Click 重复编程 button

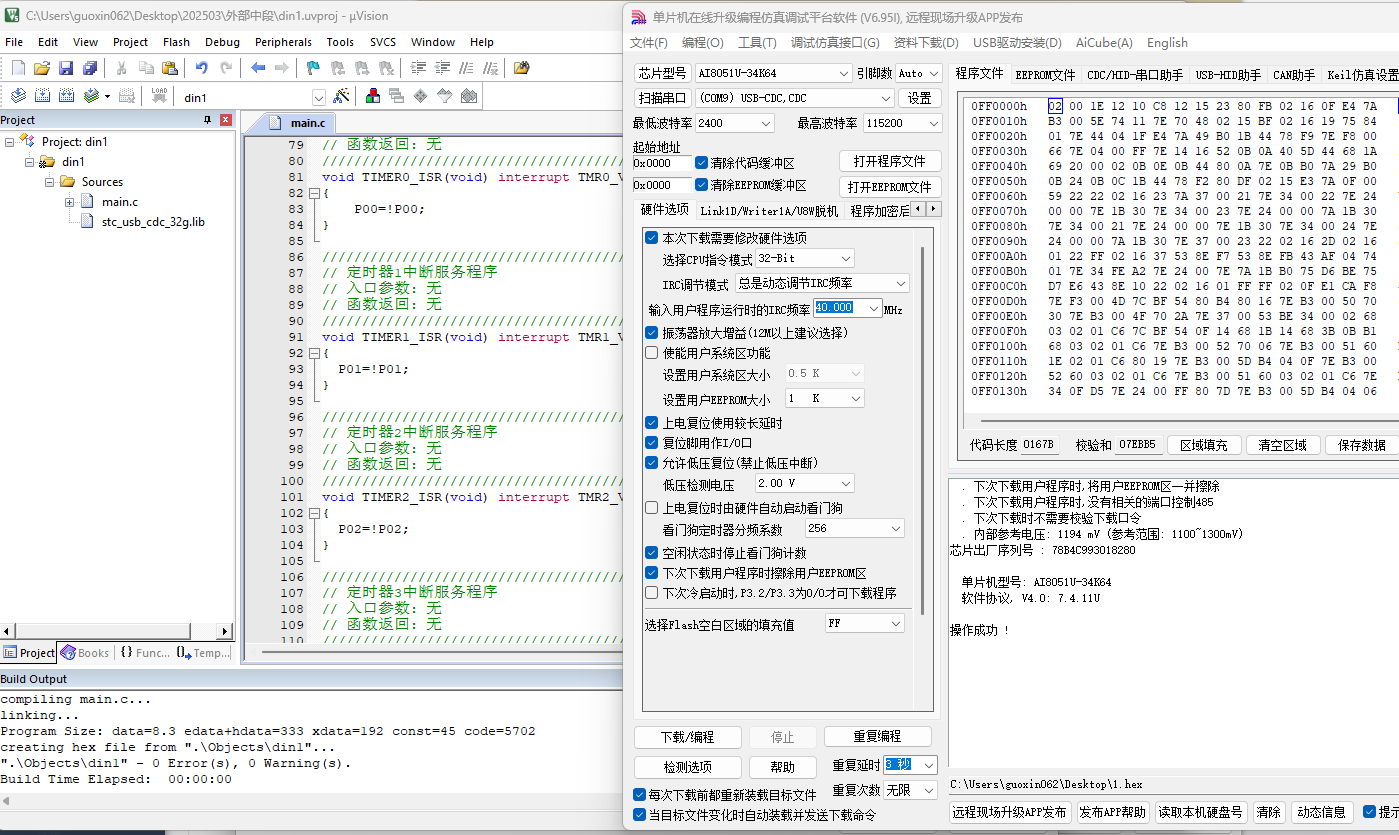point(877,737)
